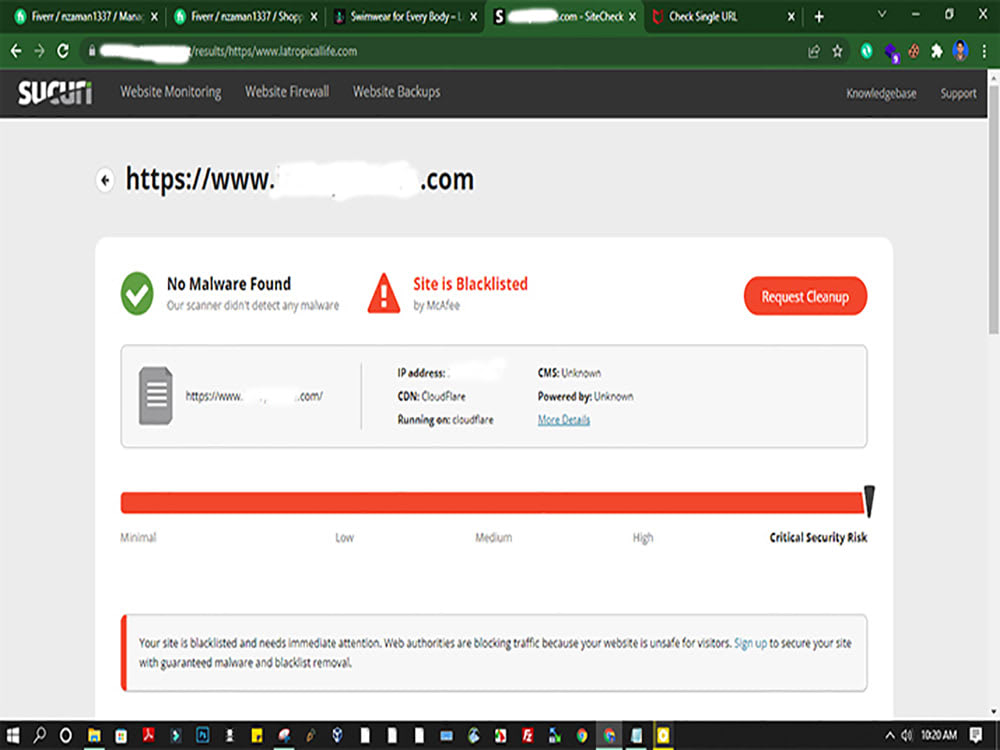Click the Sign up link in warning

point(750,643)
